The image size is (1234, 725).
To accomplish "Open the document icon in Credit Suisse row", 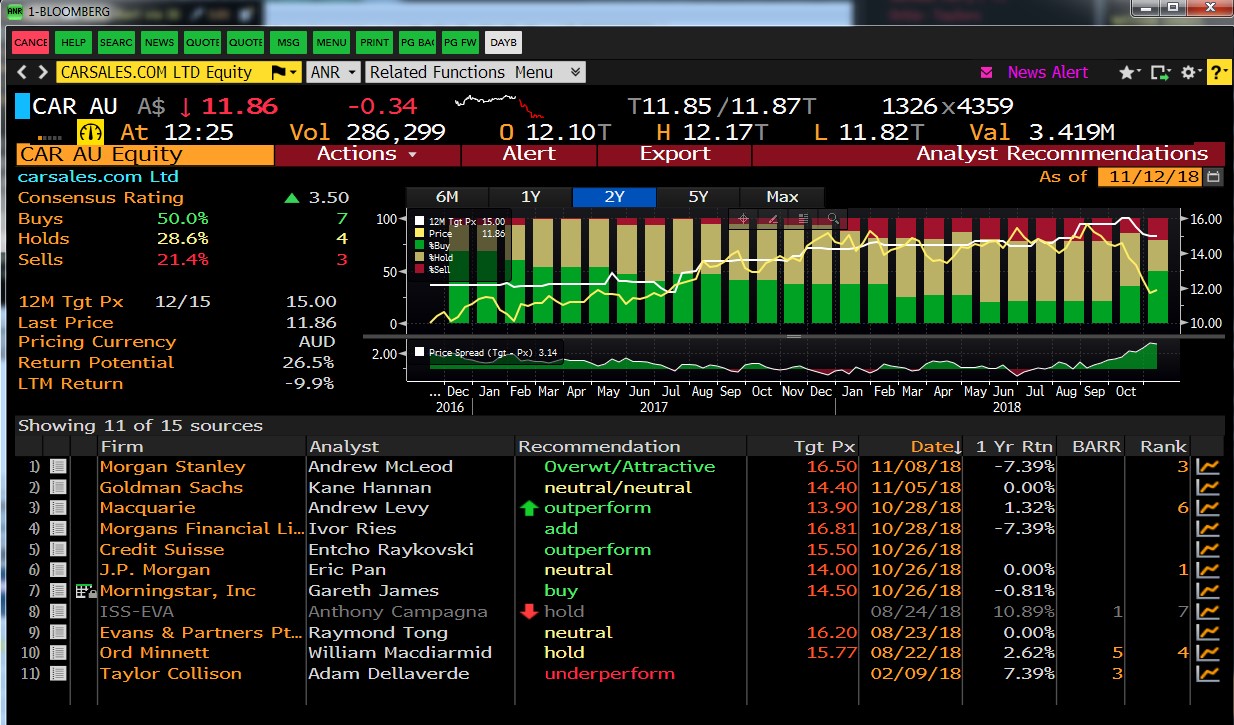I will (x=58, y=550).
